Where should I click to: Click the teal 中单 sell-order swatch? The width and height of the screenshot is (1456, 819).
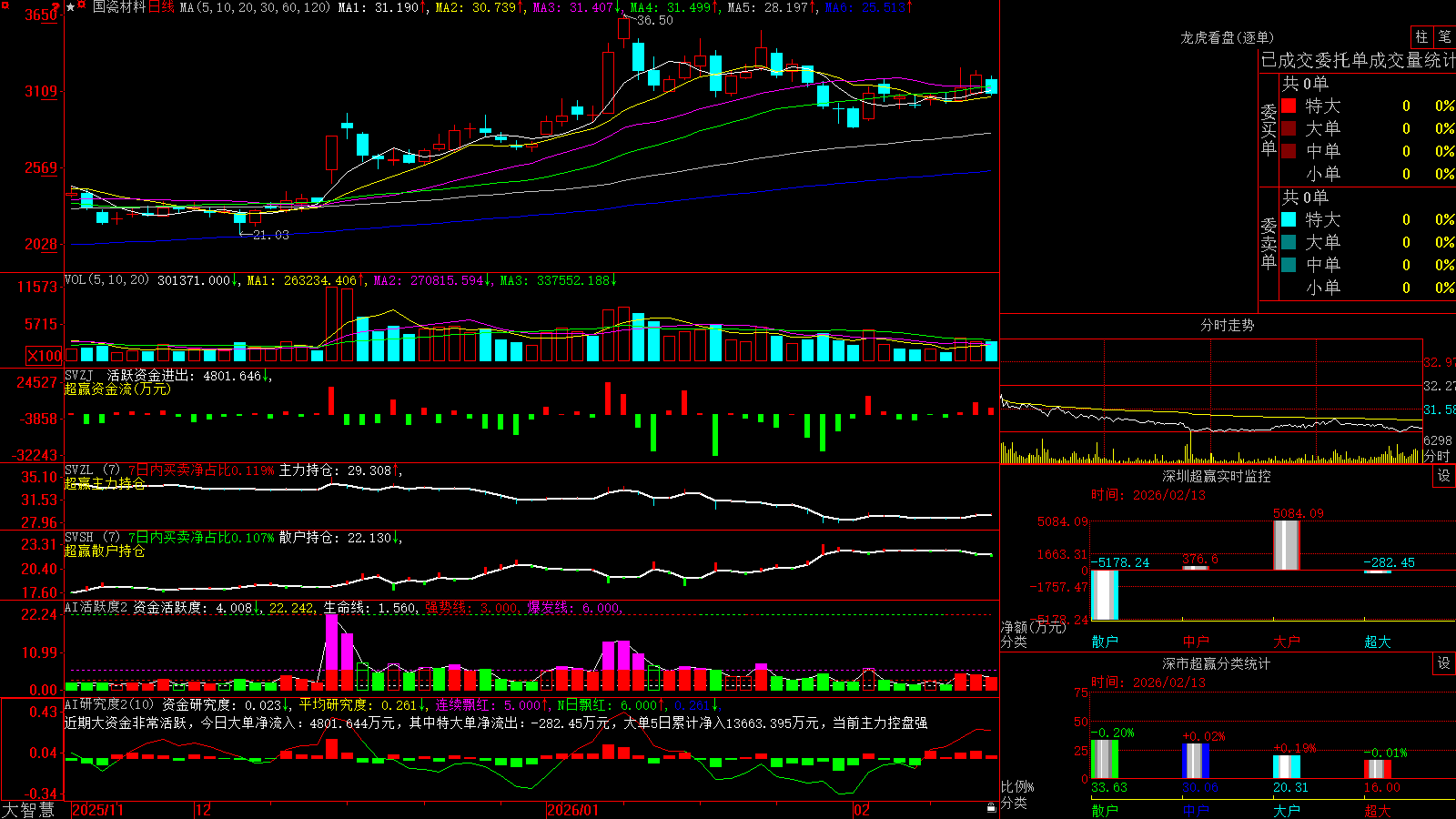point(1289,265)
